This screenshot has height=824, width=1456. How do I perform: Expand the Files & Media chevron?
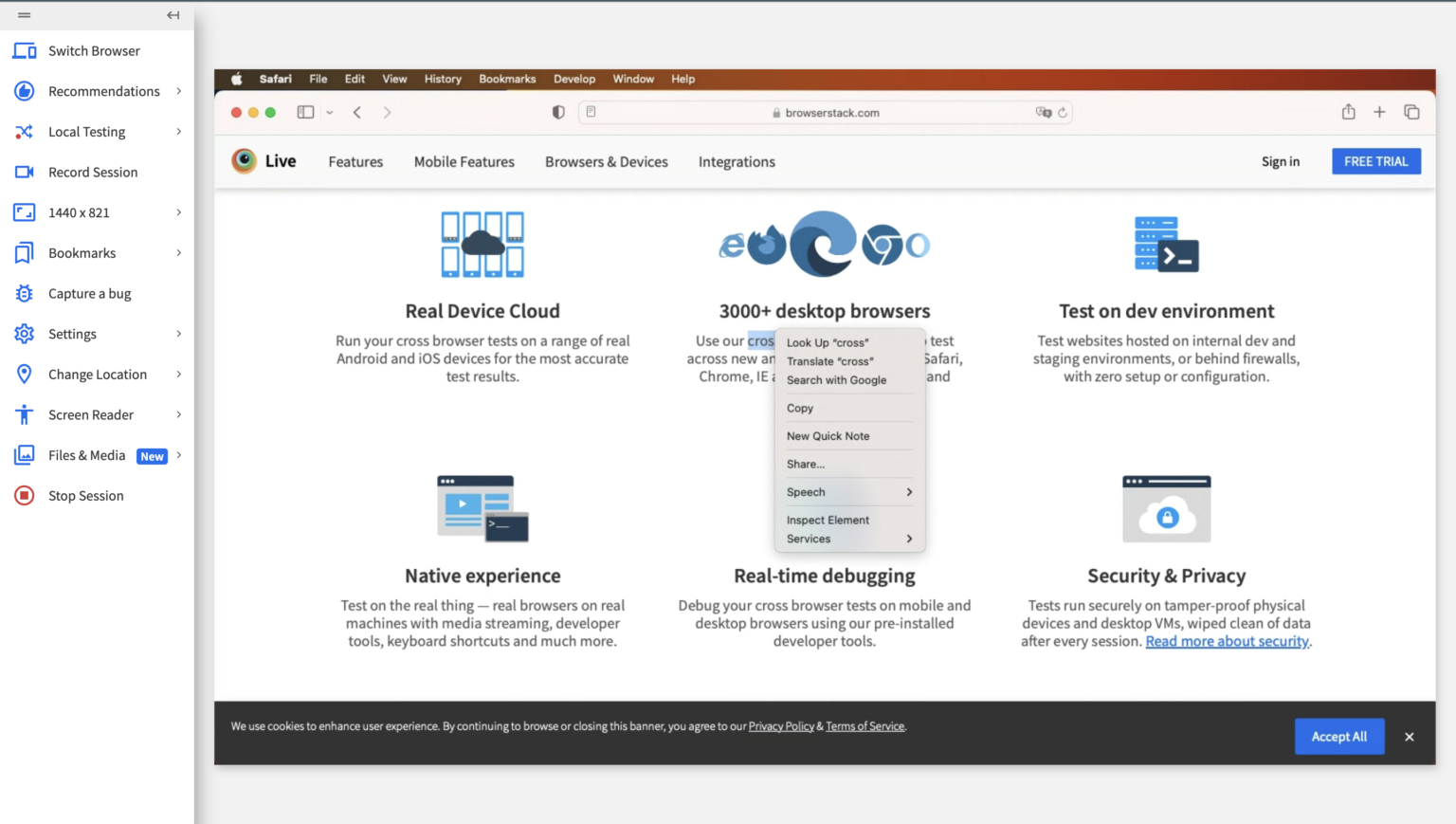[x=178, y=455]
